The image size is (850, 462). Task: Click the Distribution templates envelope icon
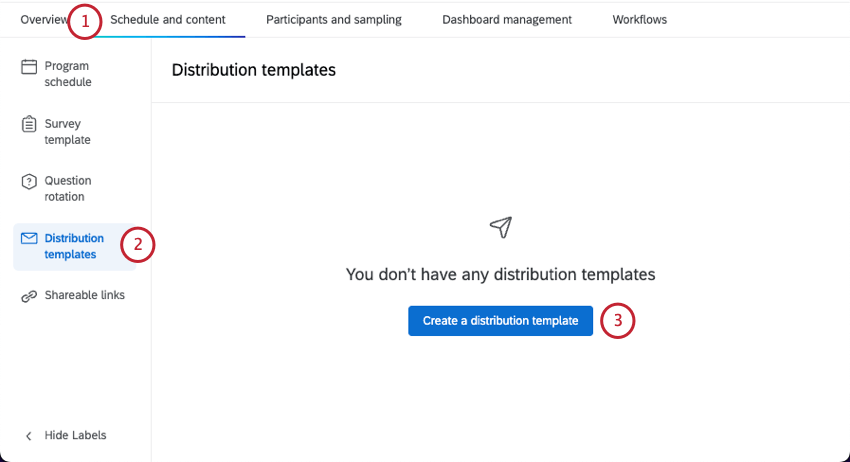pos(29,239)
